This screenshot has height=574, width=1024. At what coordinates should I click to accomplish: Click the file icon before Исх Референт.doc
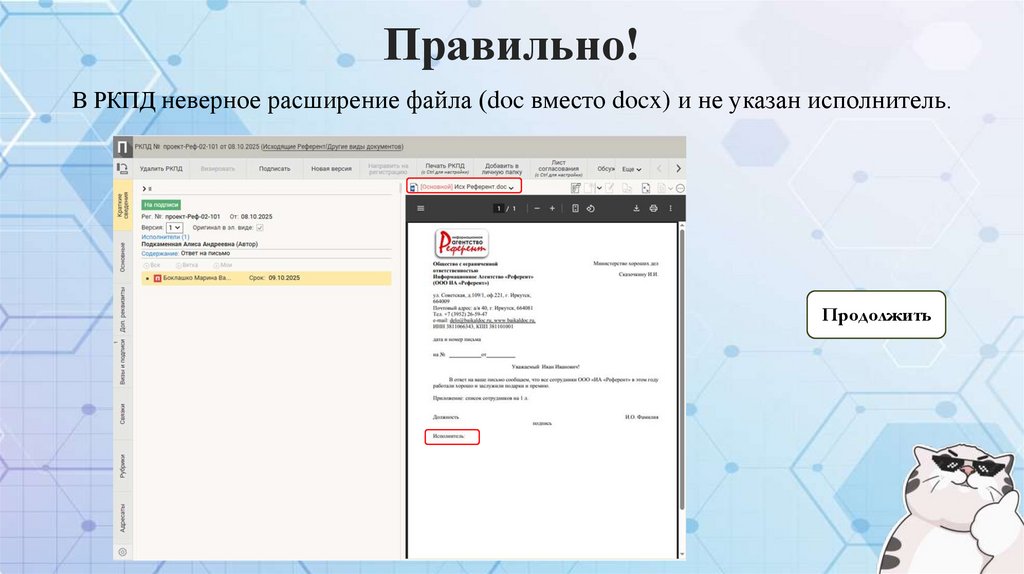(x=413, y=187)
